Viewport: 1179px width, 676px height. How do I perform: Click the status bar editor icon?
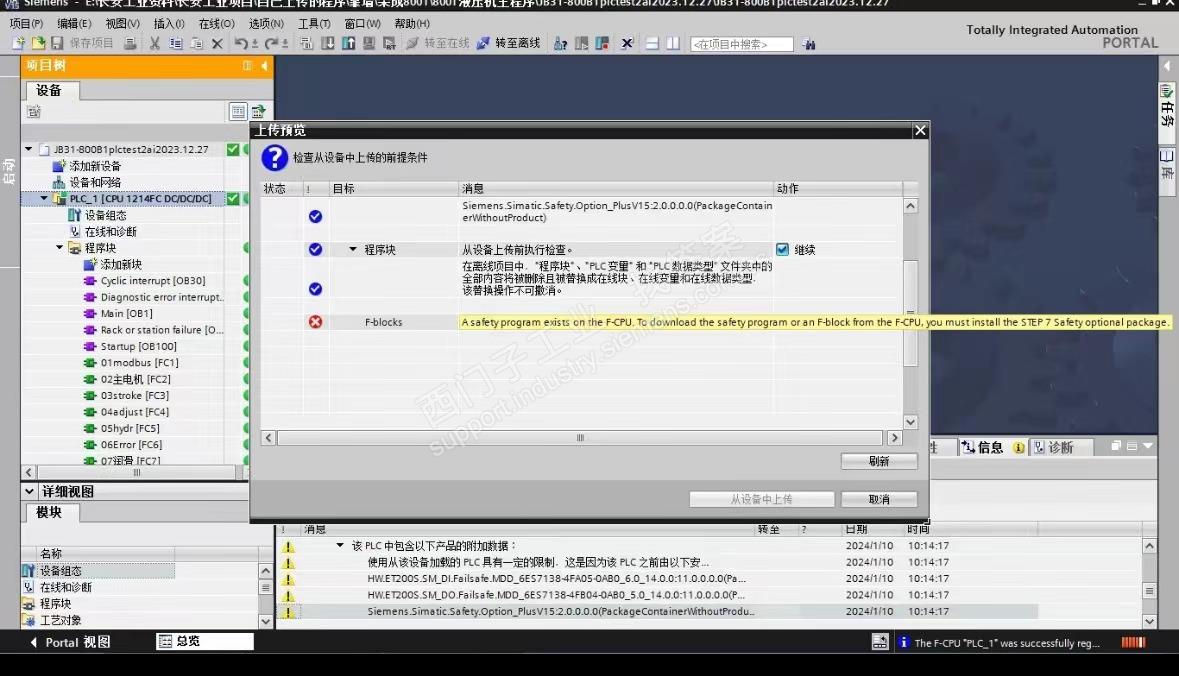pyautogui.click(x=880, y=642)
